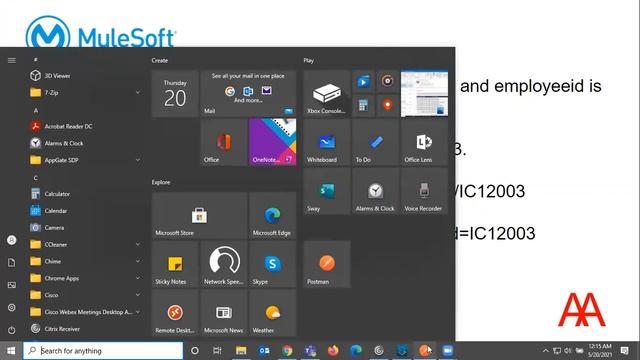The height and width of the screenshot is (360, 640).
Task: Show hidden system tray icons
Action: (545, 351)
